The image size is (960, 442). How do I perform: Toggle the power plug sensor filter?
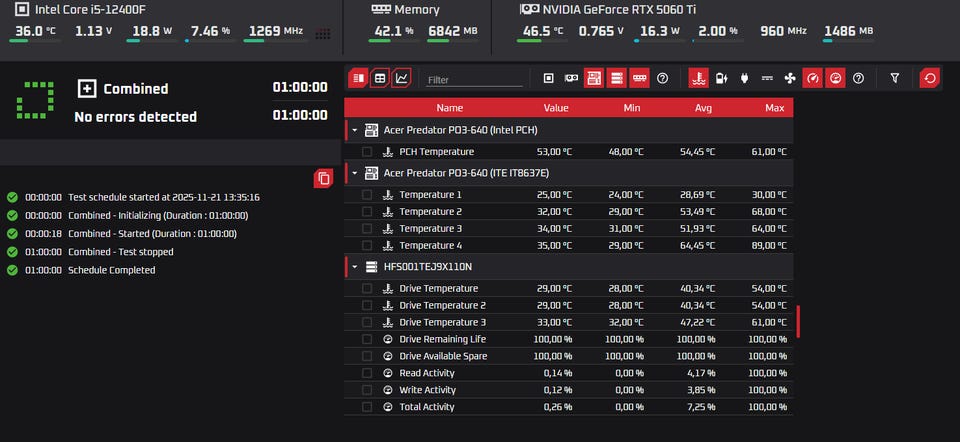[744, 78]
